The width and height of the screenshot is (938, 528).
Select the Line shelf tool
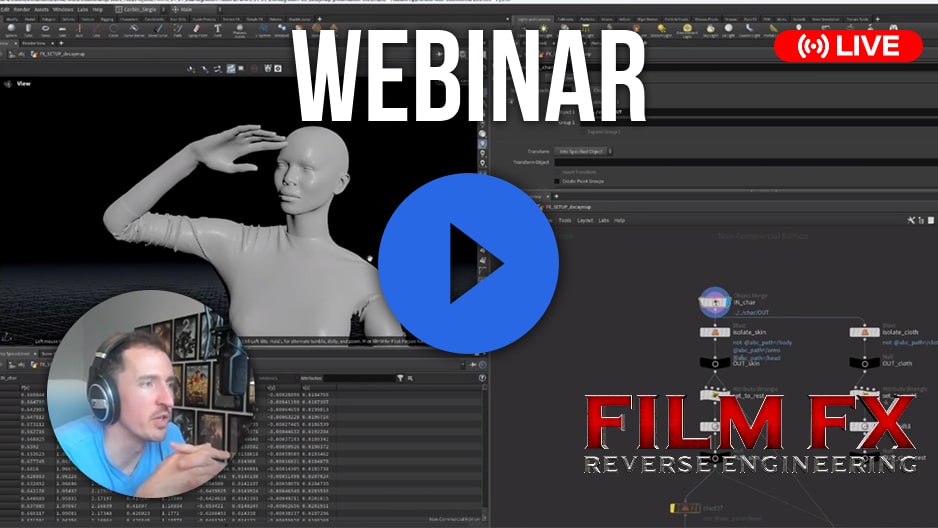[96, 30]
